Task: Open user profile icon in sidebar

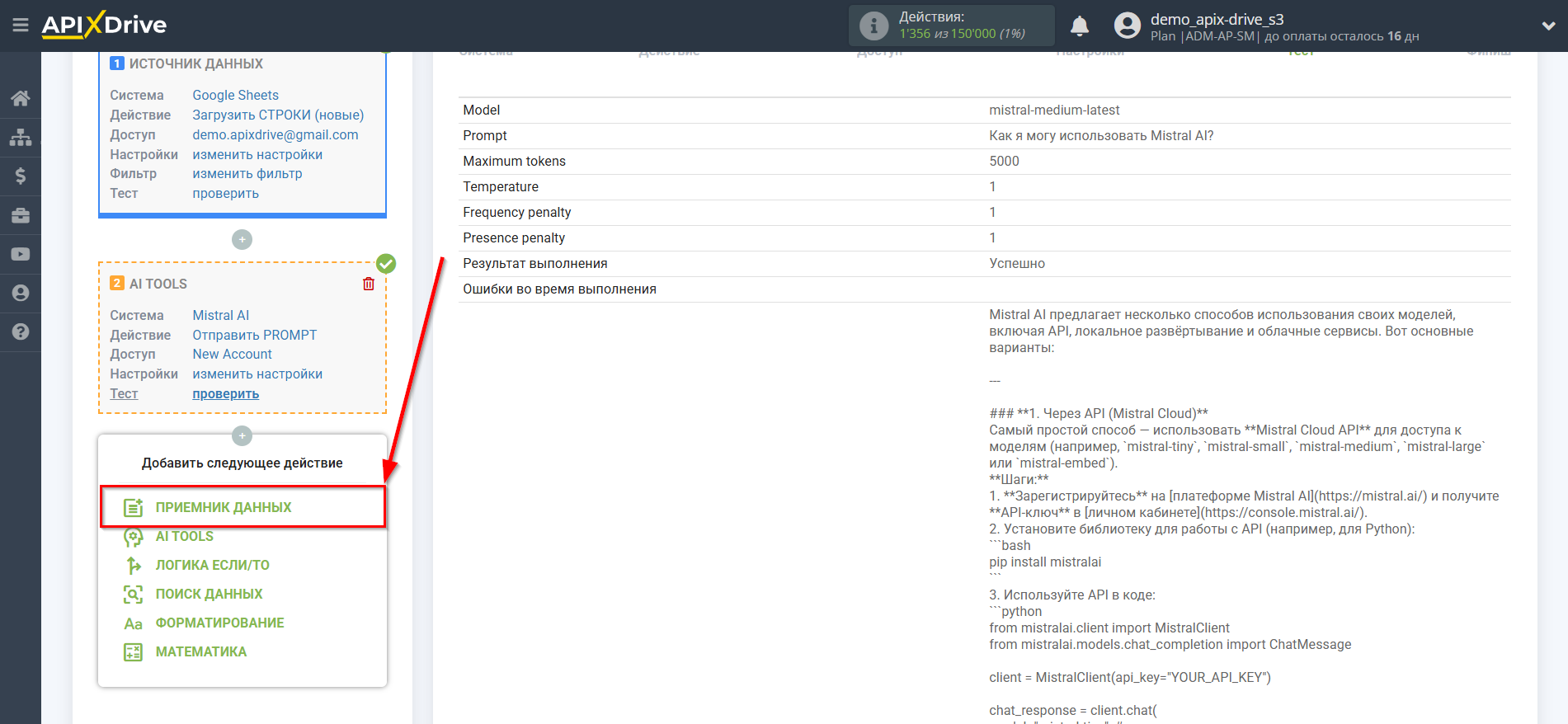Action: coord(21,293)
